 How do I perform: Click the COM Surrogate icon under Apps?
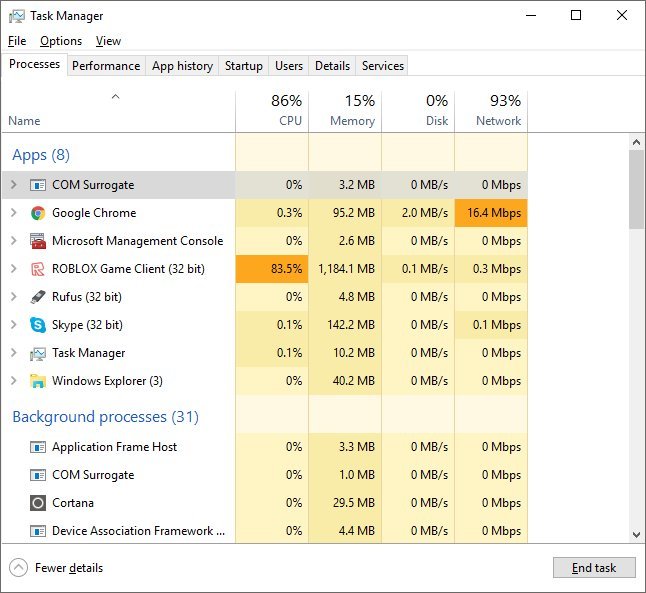click(x=38, y=185)
